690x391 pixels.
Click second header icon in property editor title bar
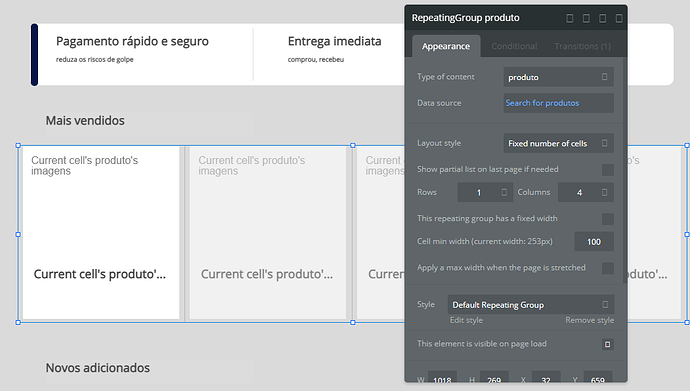point(586,18)
